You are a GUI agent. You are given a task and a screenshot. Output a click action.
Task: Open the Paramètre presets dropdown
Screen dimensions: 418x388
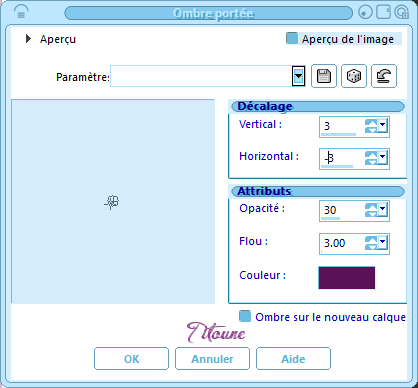tap(299, 76)
